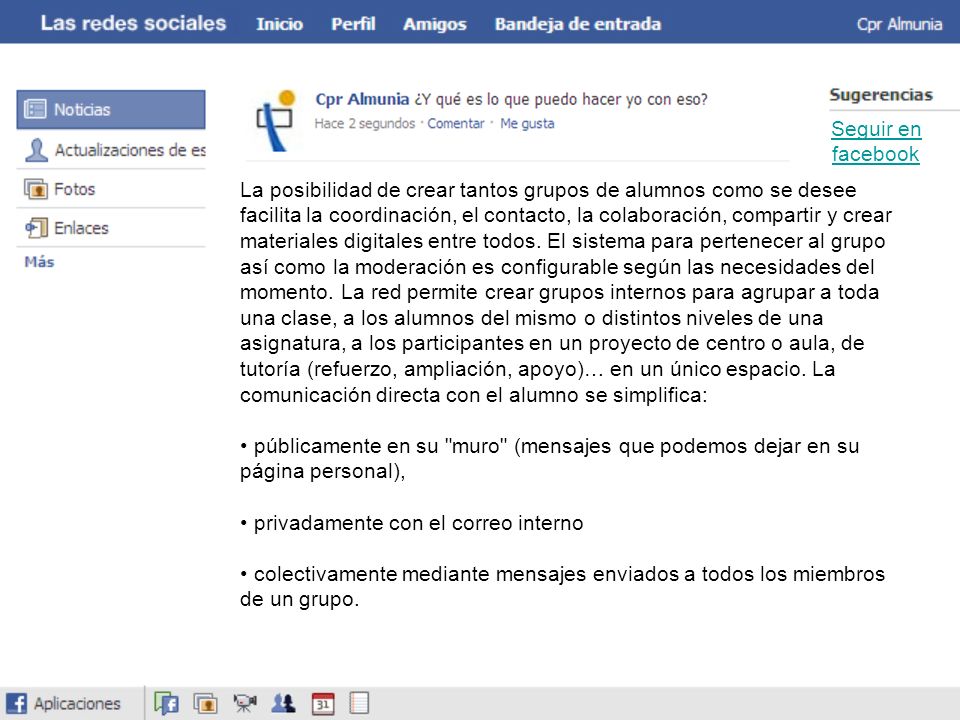Open the Amigos menu item
Screen dimensions: 960x720
click(435, 24)
